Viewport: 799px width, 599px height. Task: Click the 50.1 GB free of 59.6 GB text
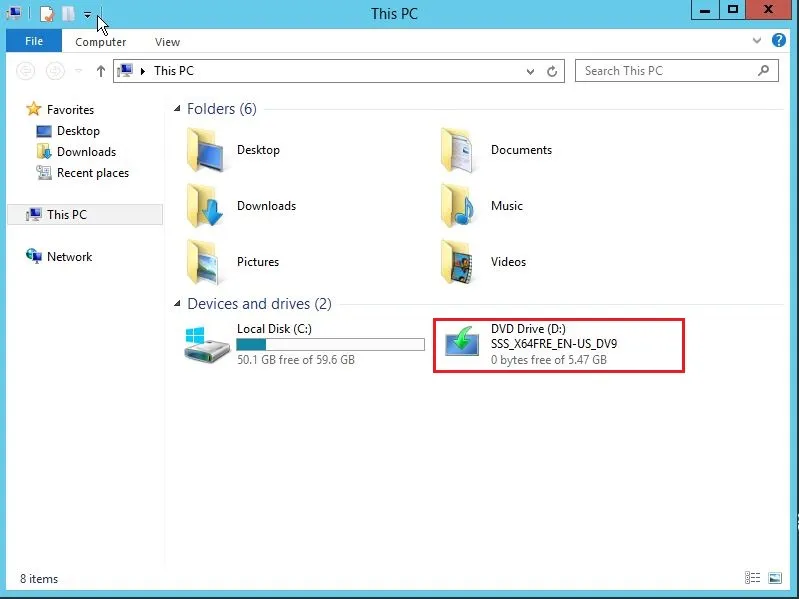pos(296,360)
